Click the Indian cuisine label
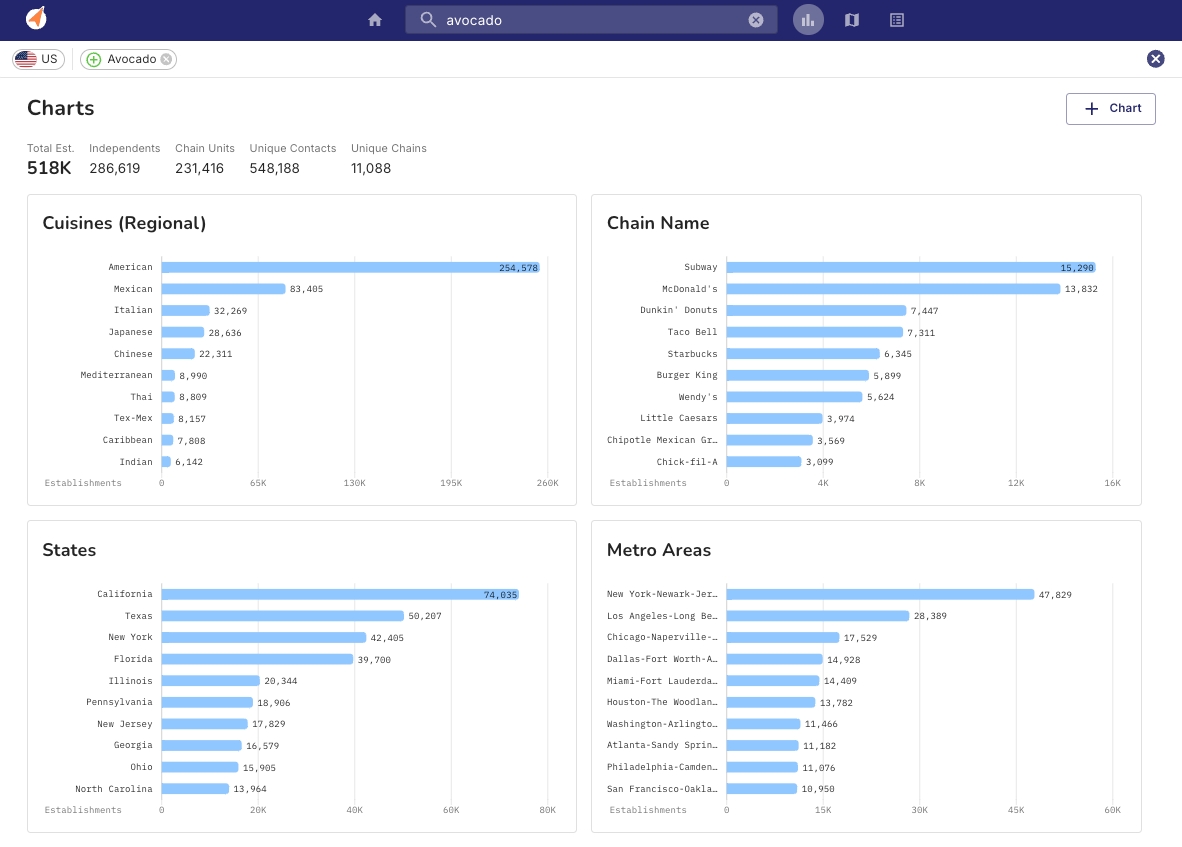 tap(136, 462)
